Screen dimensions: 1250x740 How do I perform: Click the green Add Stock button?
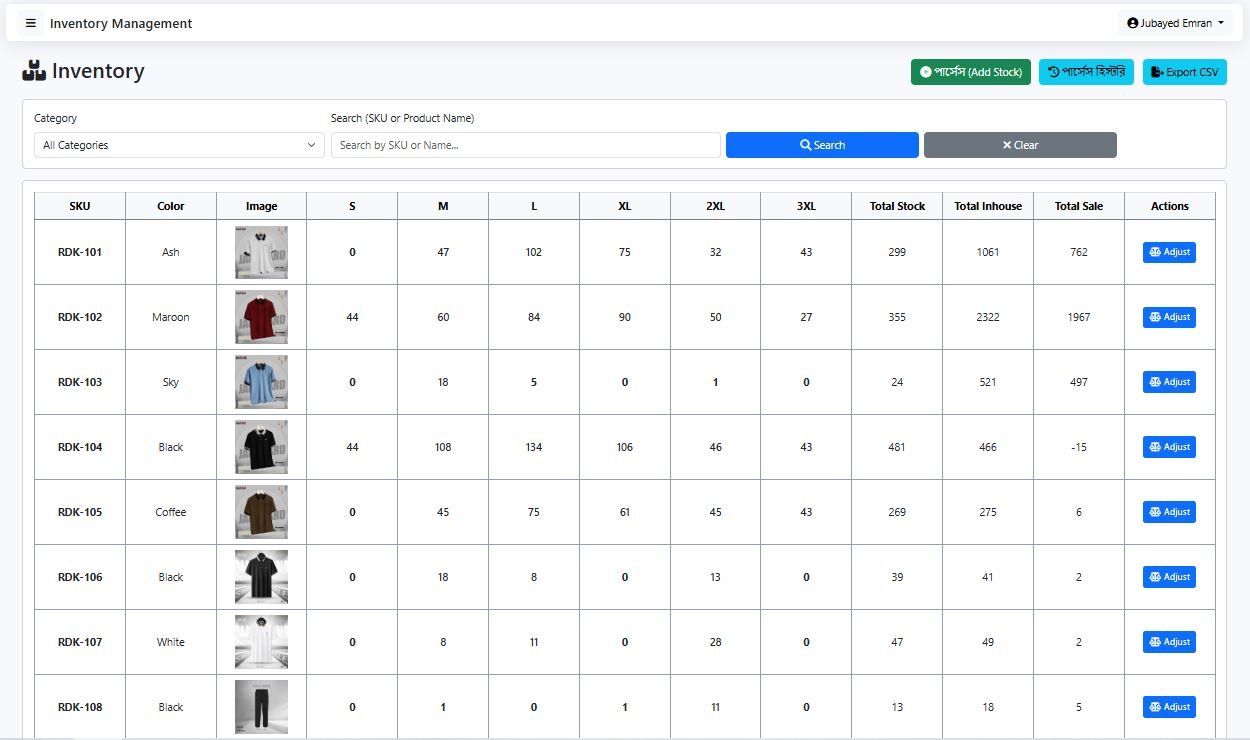pyautogui.click(x=971, y=72)
